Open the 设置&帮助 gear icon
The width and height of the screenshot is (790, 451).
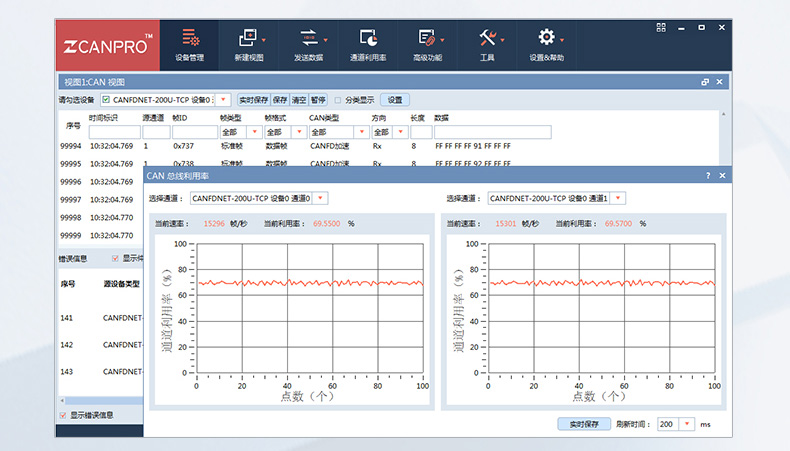(546, 38)
